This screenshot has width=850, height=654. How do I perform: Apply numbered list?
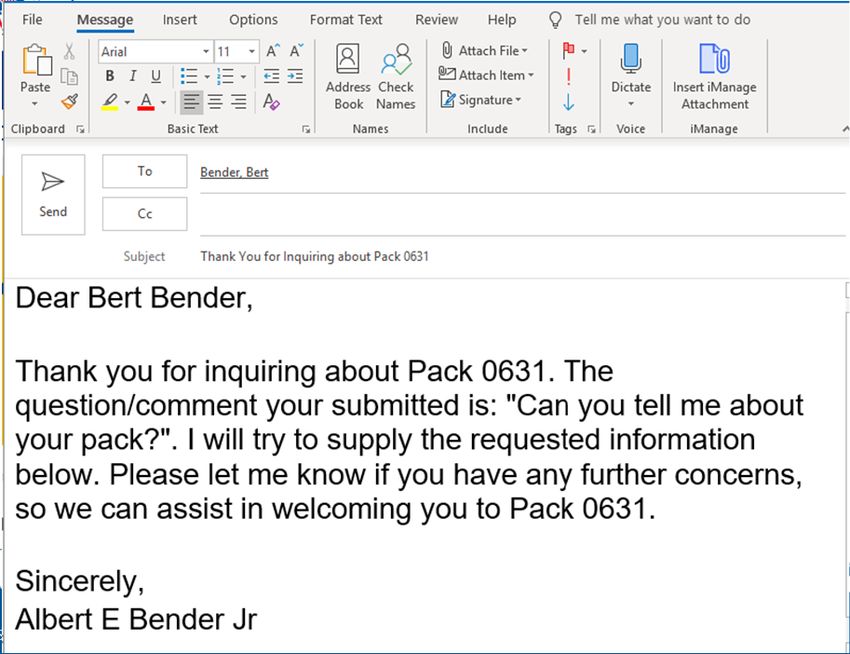click(225, 76)
